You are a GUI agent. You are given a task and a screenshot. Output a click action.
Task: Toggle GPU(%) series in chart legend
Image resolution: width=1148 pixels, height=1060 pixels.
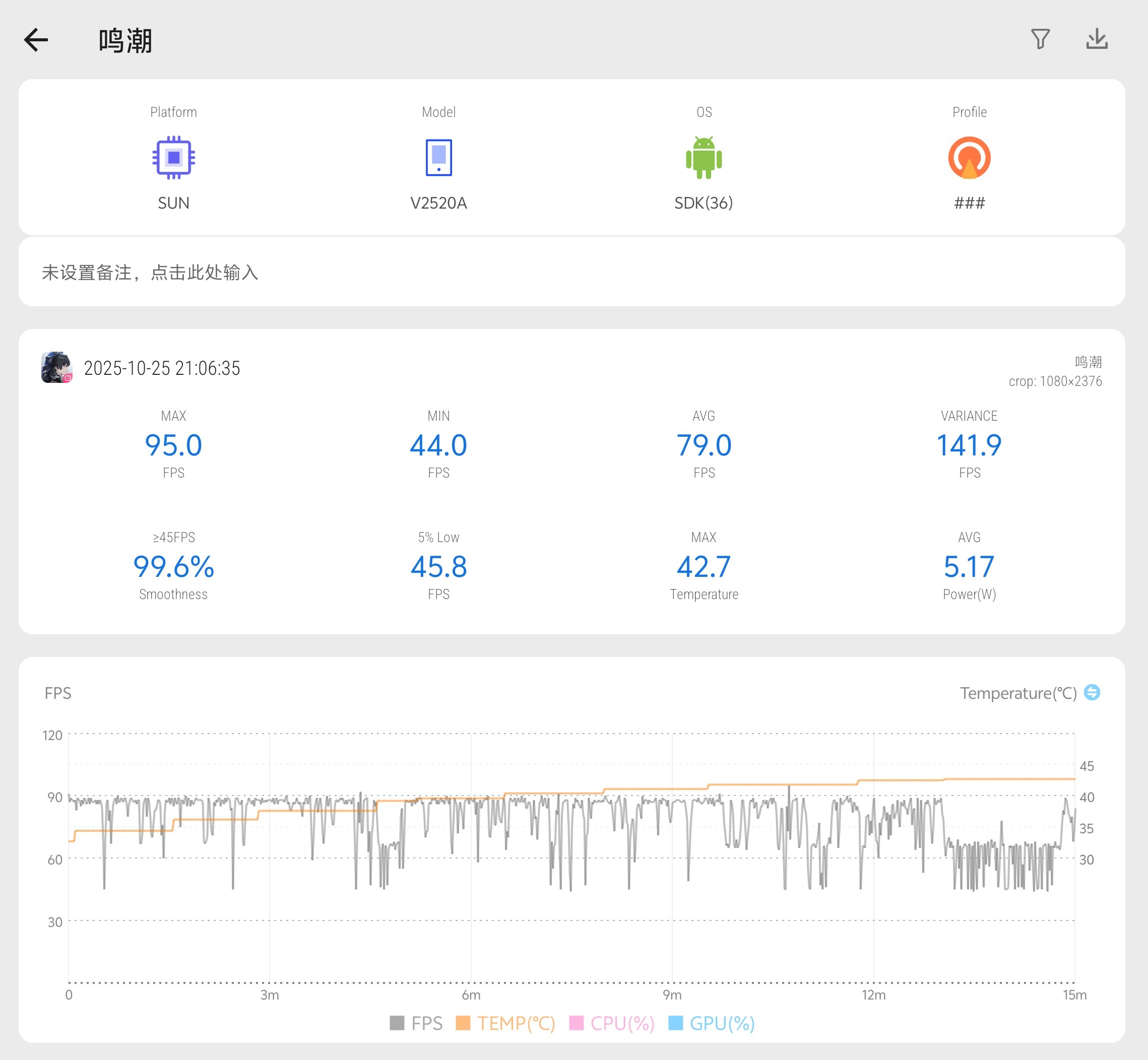(x=712, y=1023)
